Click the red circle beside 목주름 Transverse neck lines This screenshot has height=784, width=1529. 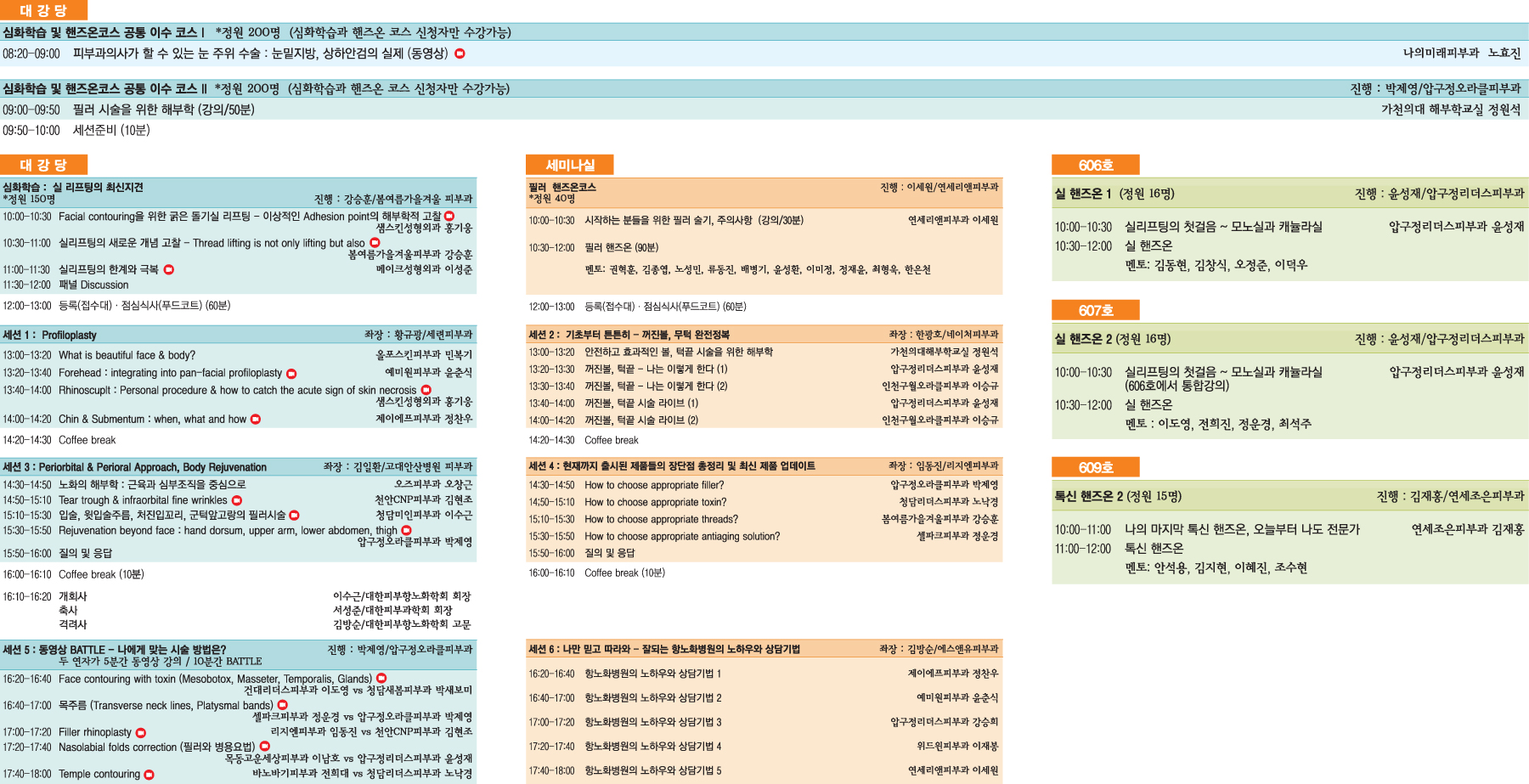283,705
